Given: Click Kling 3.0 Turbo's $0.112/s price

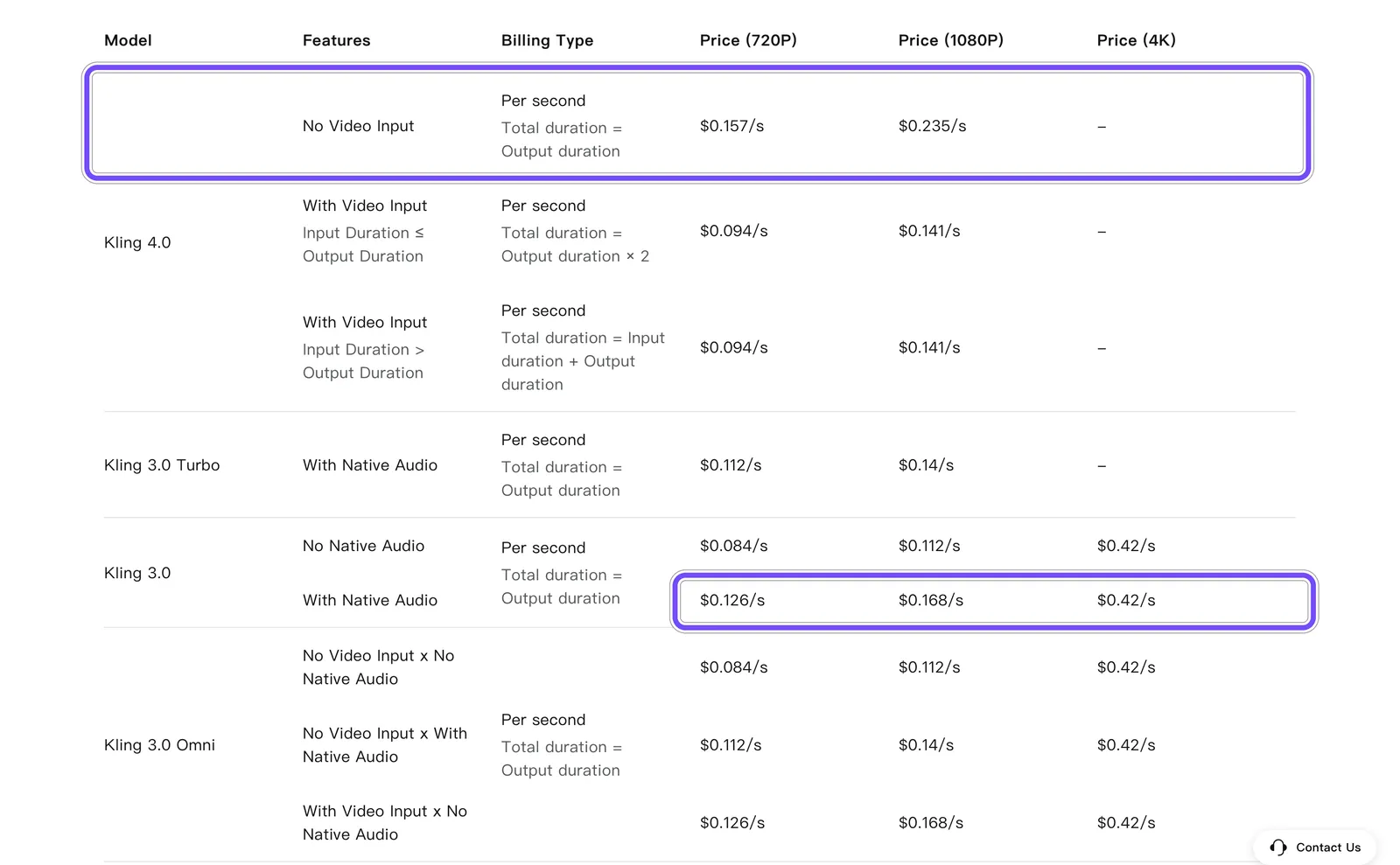Looking at the screenshot, I should (x=731, y=465).
